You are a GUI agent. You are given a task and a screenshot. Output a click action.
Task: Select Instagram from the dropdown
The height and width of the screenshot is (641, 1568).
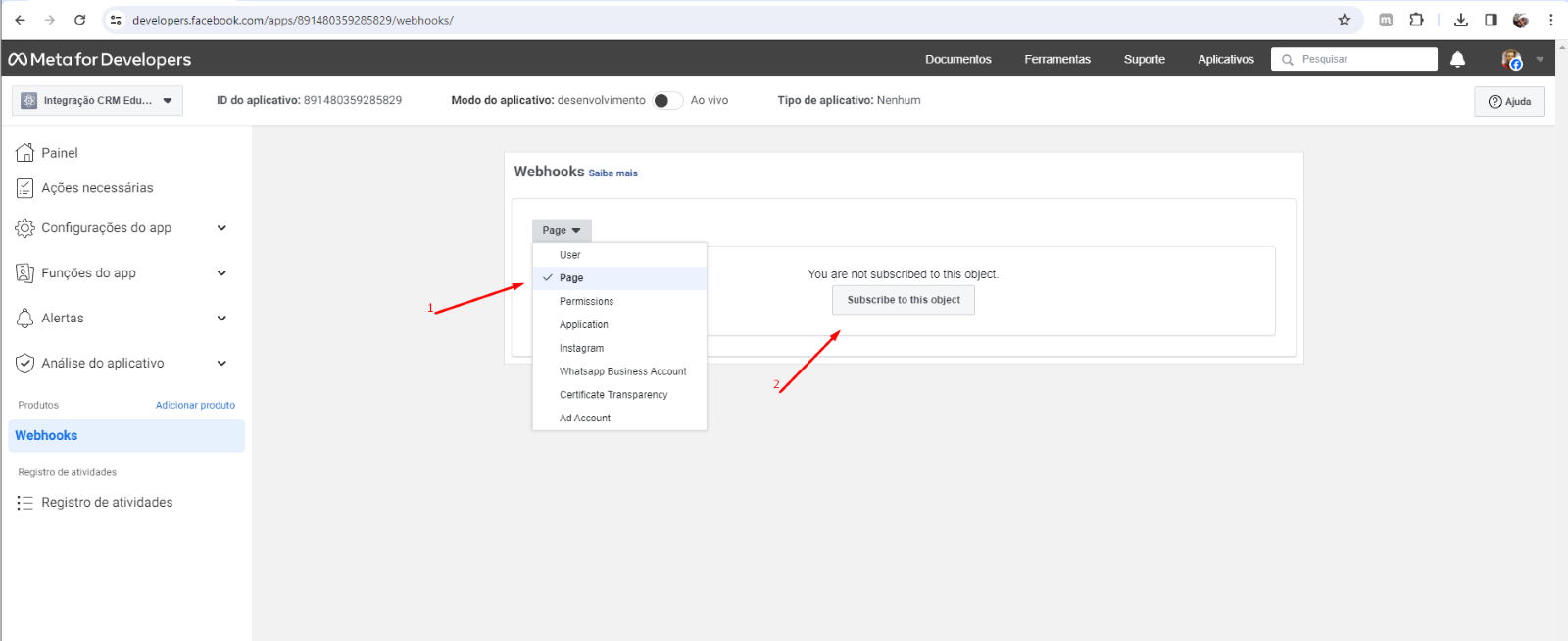(619, 348)
